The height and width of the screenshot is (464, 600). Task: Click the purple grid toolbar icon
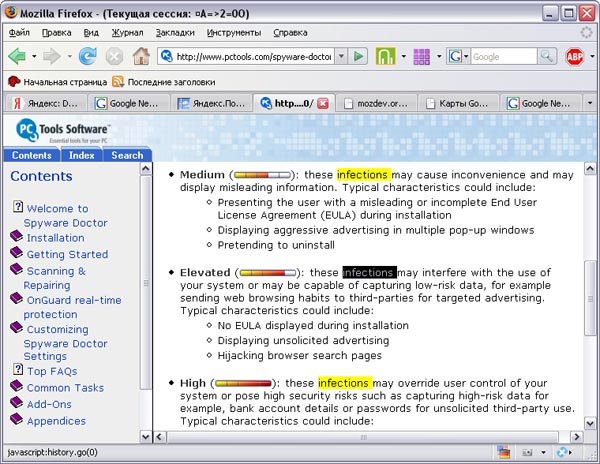421,56
